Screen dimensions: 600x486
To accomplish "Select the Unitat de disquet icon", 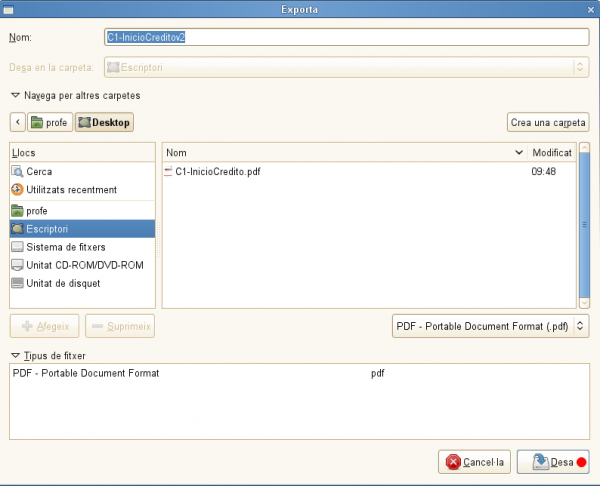I will (x=17, y=283).
